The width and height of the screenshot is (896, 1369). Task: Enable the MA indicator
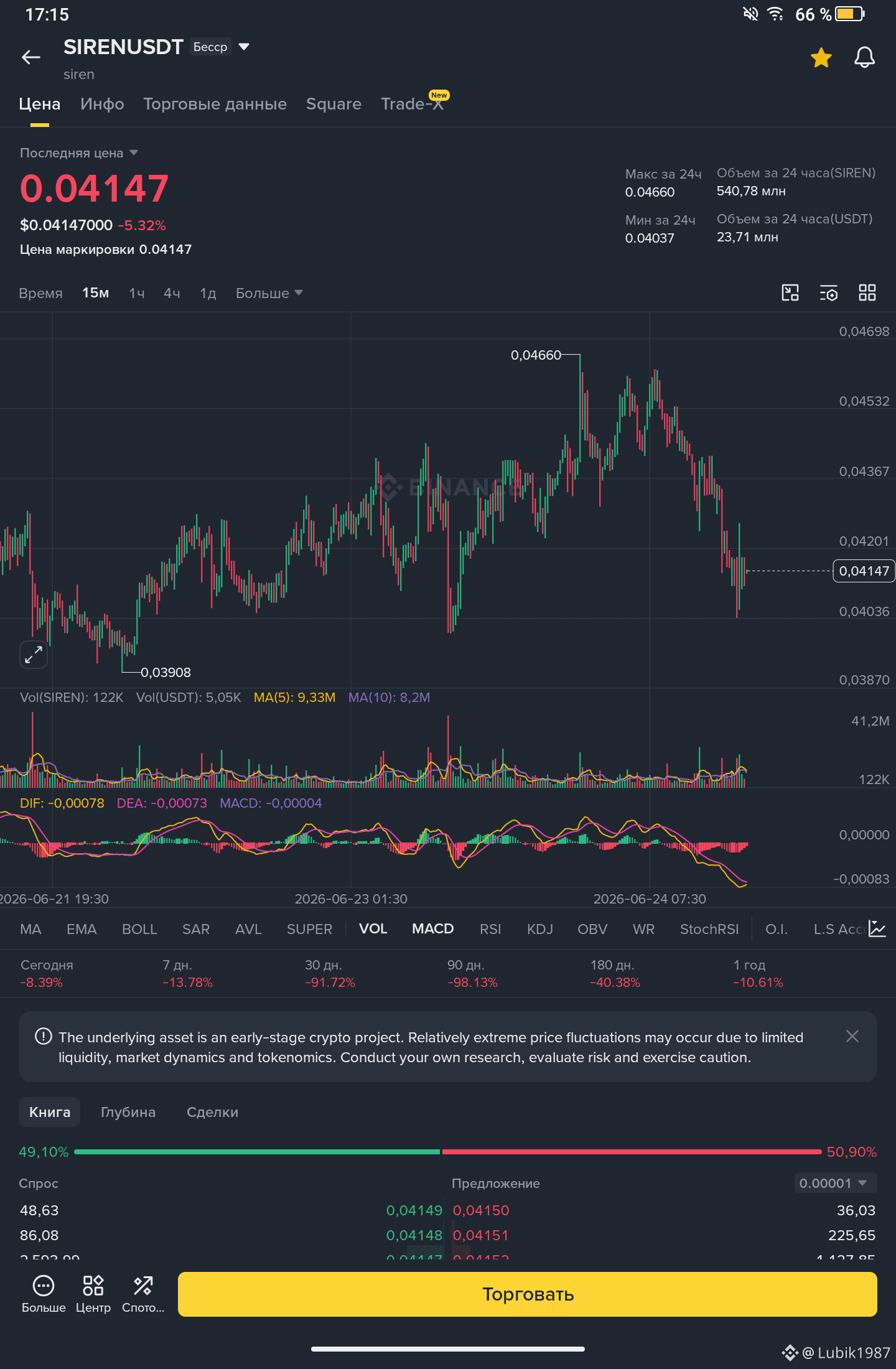30,929
